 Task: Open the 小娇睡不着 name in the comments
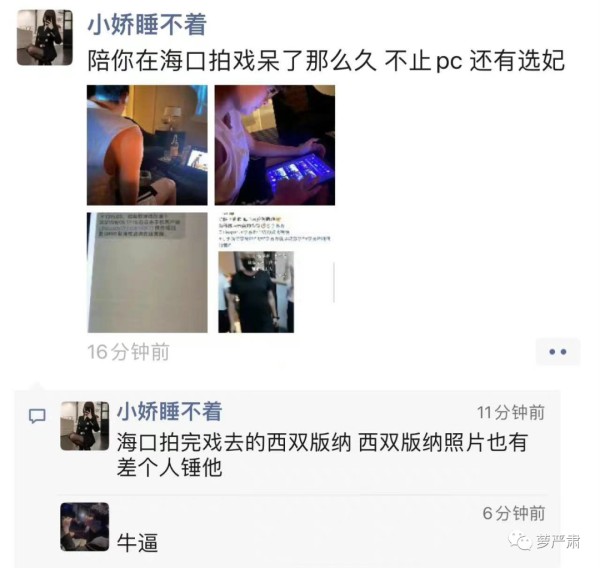tap(170, 411)
